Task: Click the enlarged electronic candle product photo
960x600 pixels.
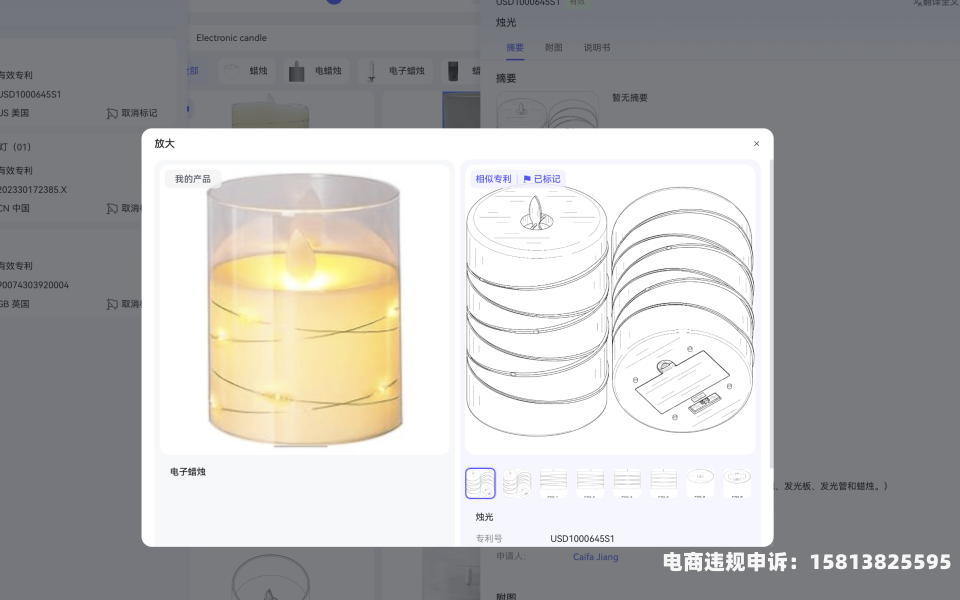Action: click(x=304, y=310)
